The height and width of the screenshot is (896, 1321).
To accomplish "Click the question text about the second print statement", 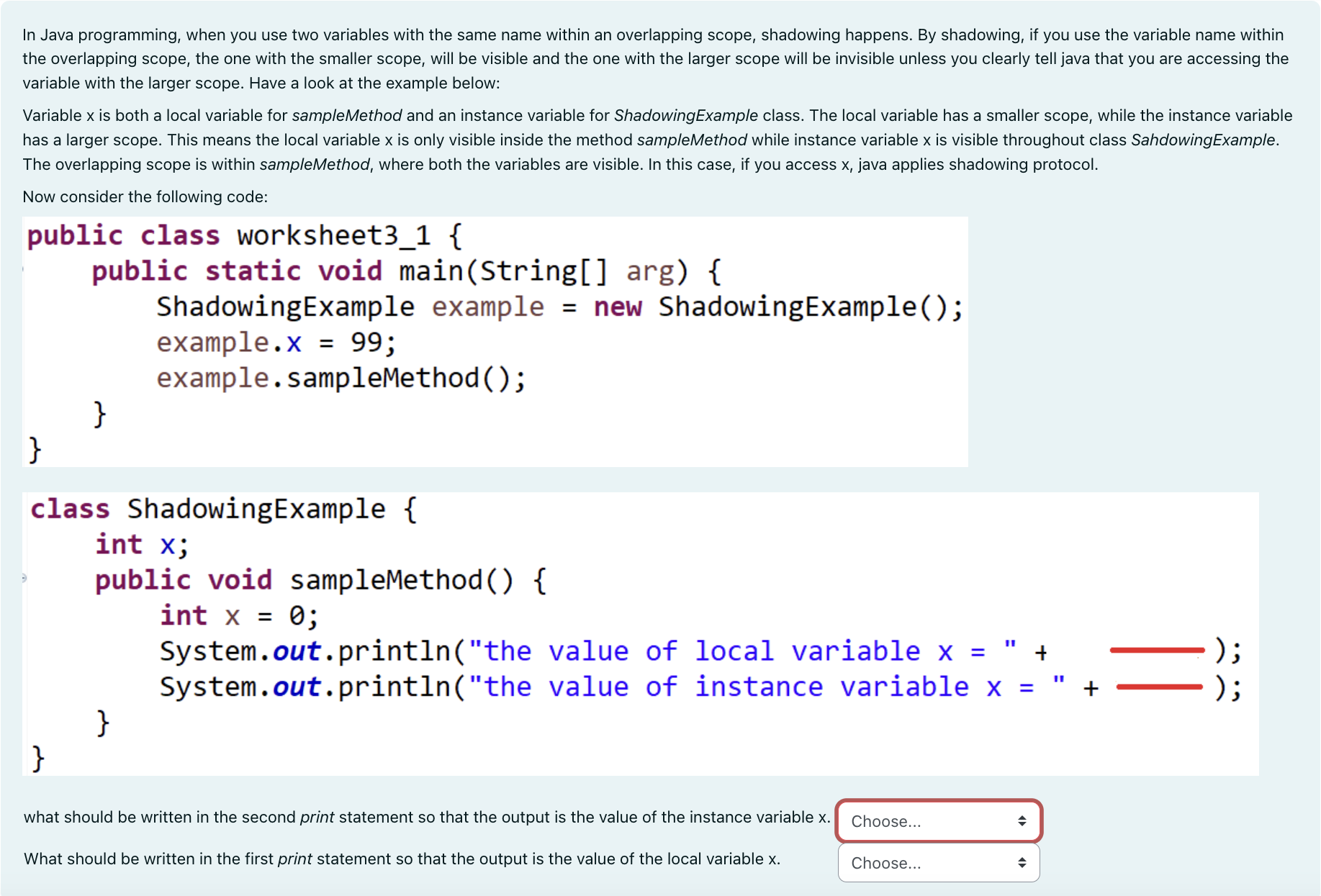I will (425, 817).
